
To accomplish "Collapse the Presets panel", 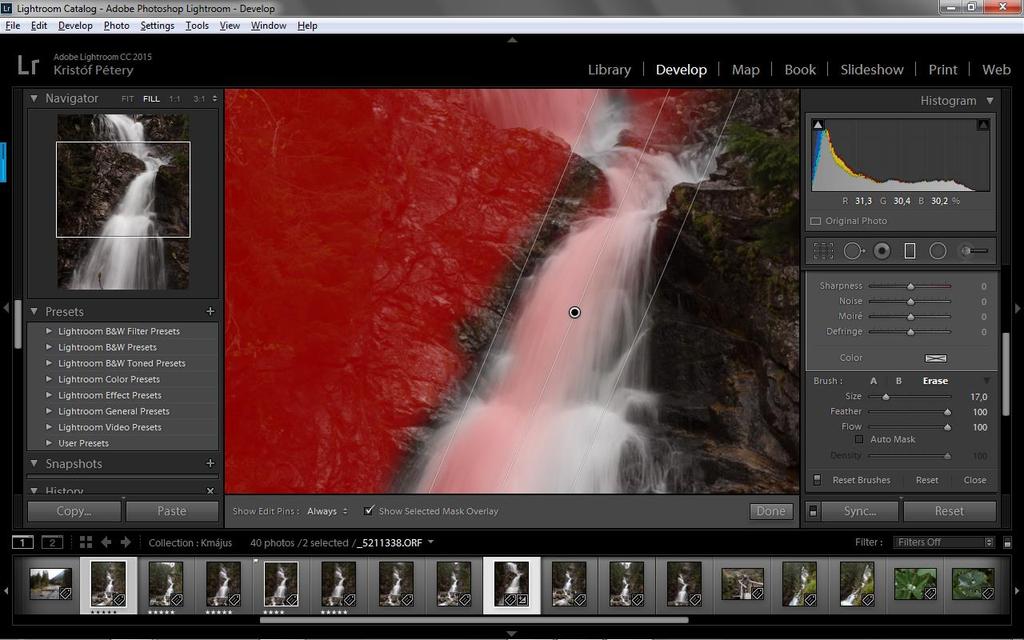I will 34,312.
